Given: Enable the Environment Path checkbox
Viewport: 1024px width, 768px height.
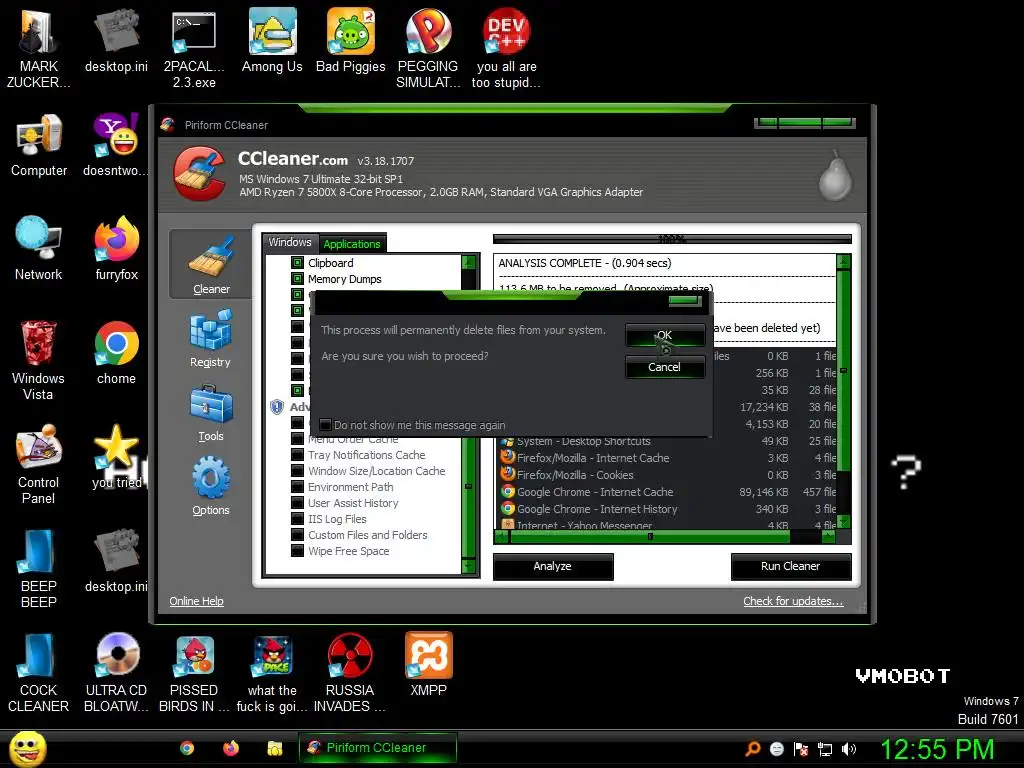Looking at the screenshot, I should point(298,487).
